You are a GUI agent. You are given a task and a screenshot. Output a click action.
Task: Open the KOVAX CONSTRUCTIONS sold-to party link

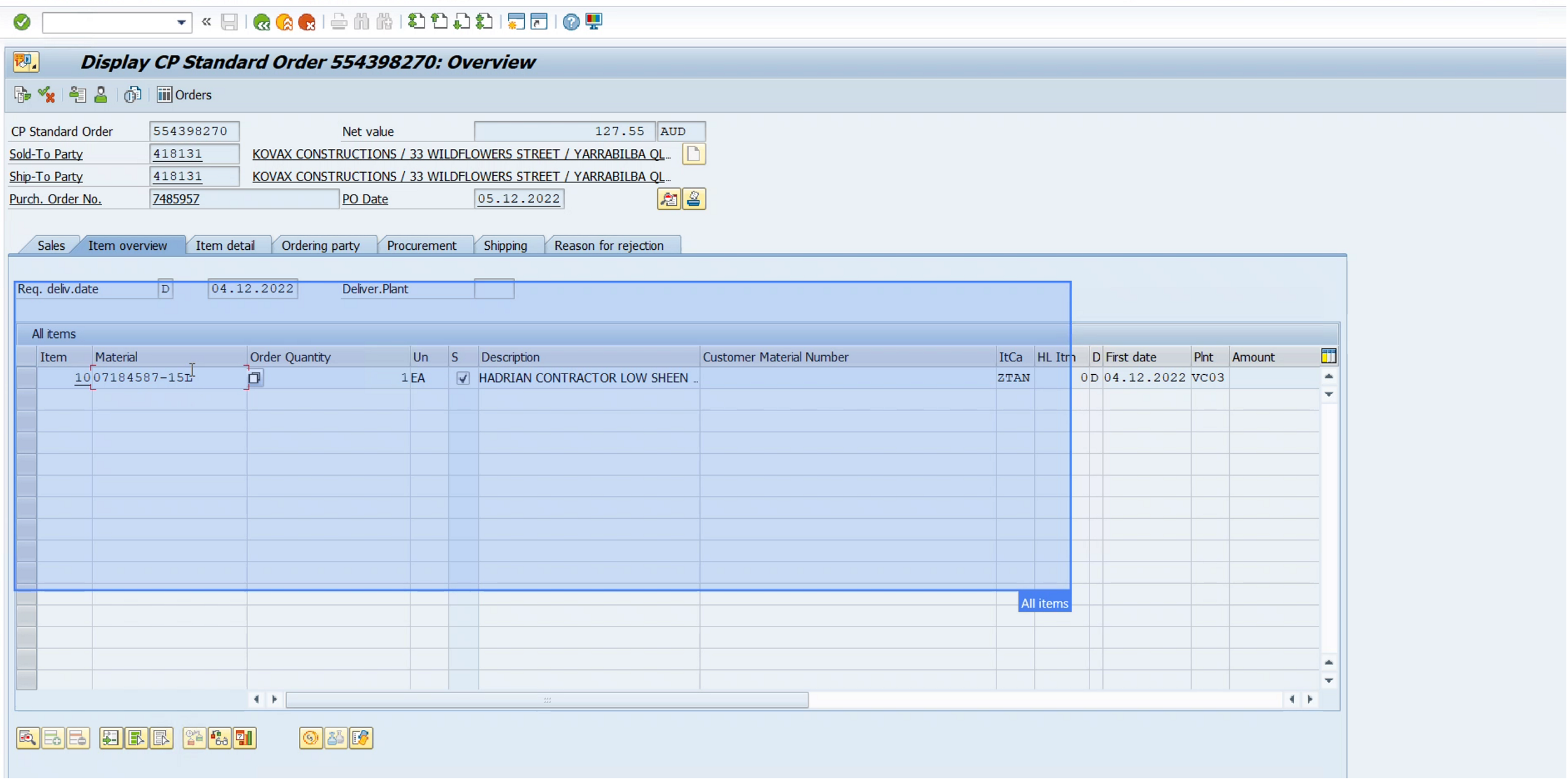[x=460, y=154]
